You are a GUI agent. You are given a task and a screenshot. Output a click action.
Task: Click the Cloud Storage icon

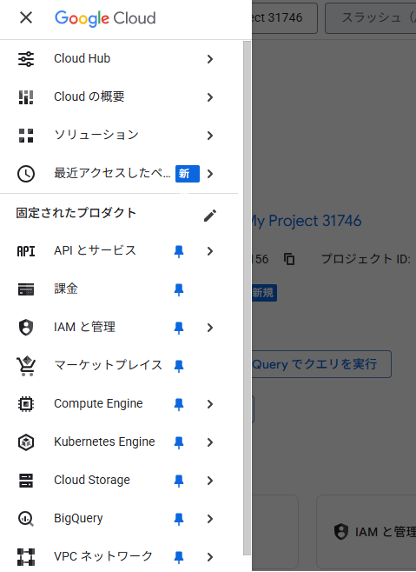pos(26,480)
